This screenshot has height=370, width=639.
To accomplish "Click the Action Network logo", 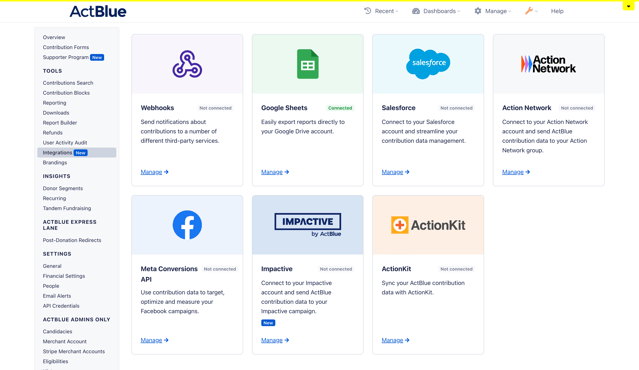I will pos(549,64).
